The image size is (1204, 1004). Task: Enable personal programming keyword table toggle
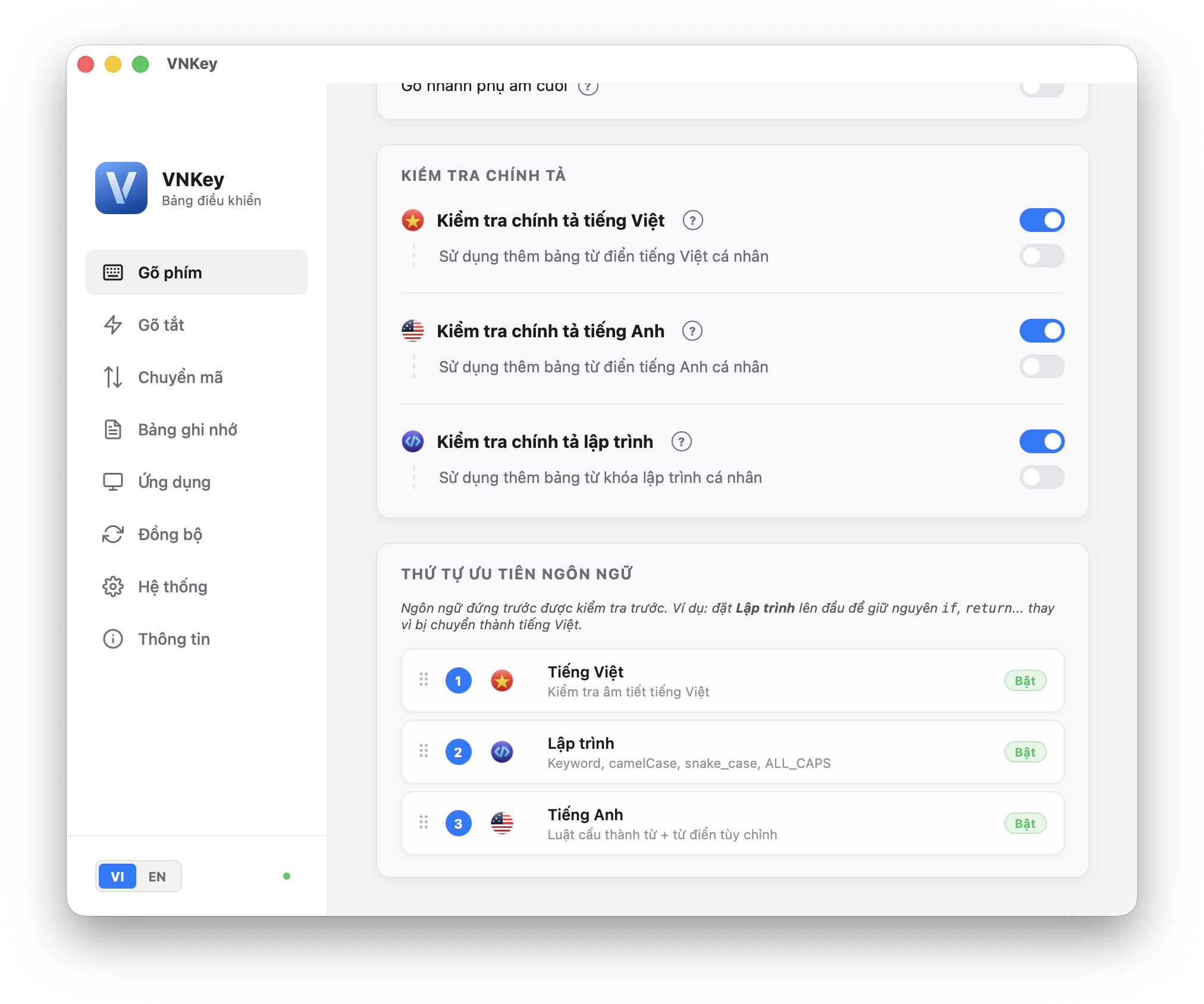(1042, 477)
